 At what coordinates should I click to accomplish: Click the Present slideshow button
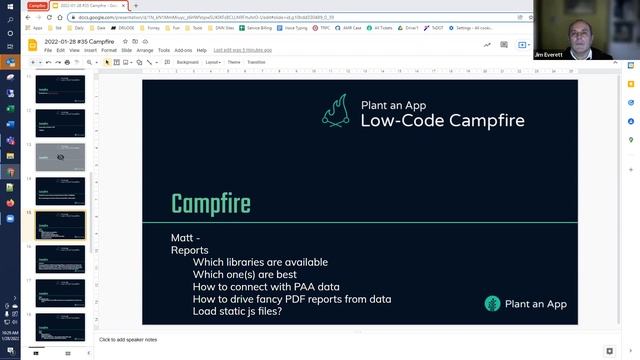[522, 45]
